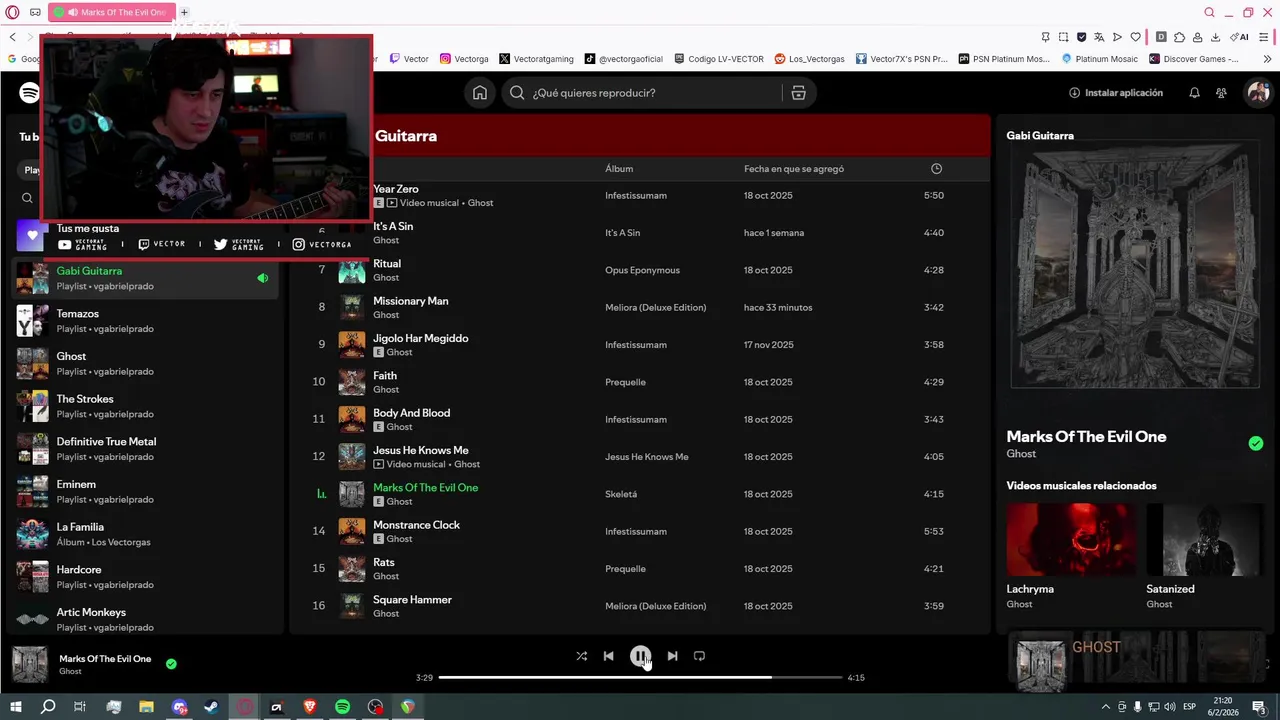Sort by the duration clock header icon
Viewport: 1280px width, 720px height.
[936, 169]
